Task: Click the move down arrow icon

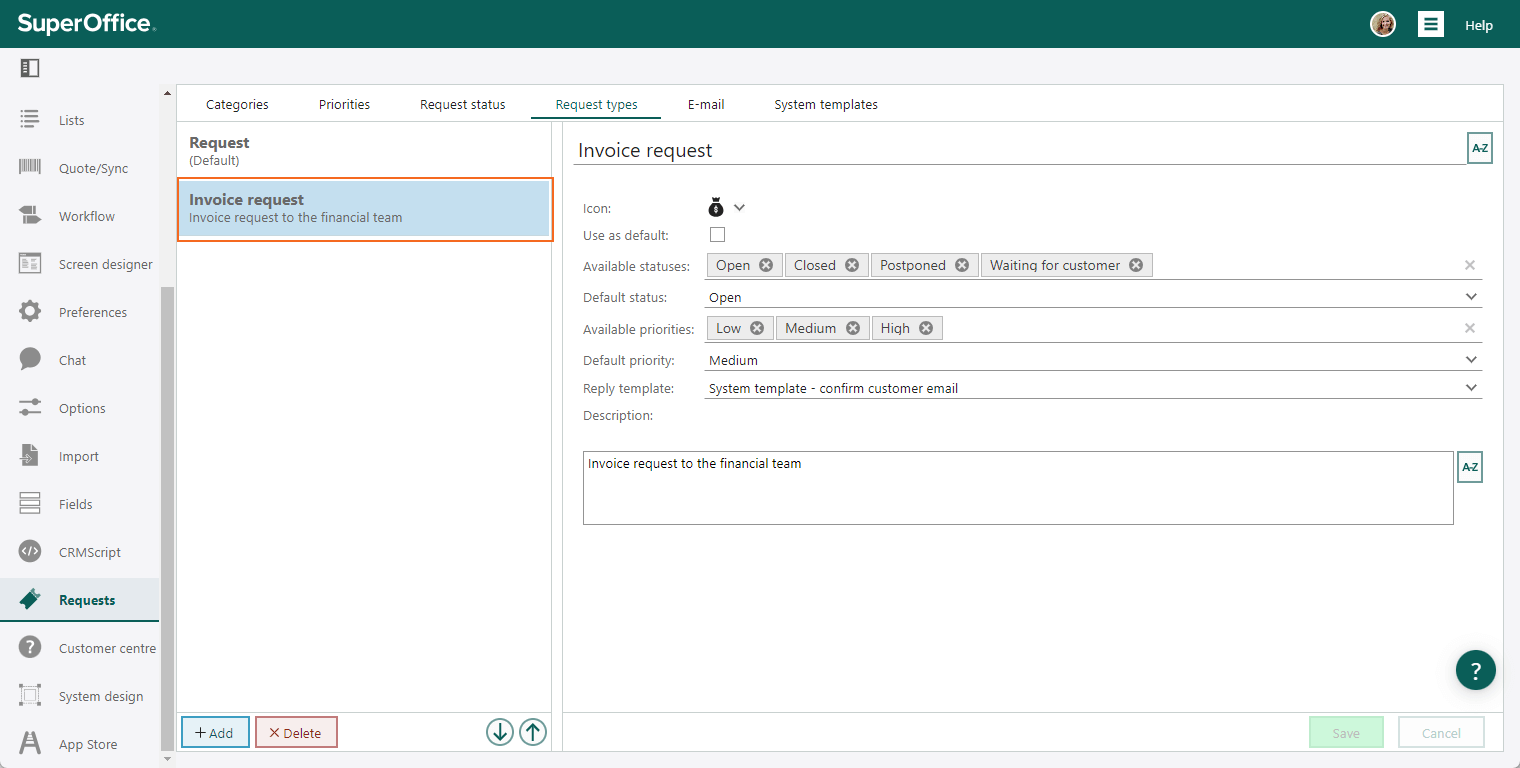Action: pos(500,733)
